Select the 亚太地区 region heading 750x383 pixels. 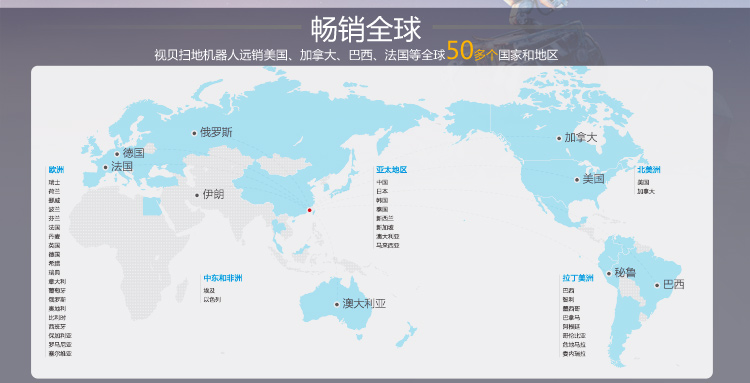point(391,170)
